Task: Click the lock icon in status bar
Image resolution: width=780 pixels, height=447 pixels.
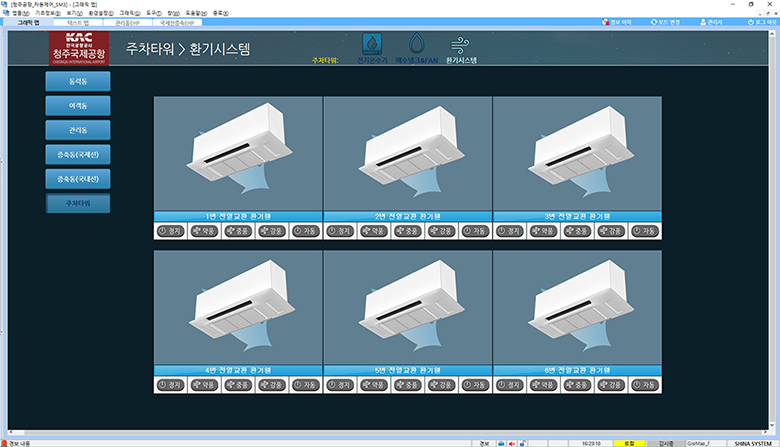Action: [522, 444]
